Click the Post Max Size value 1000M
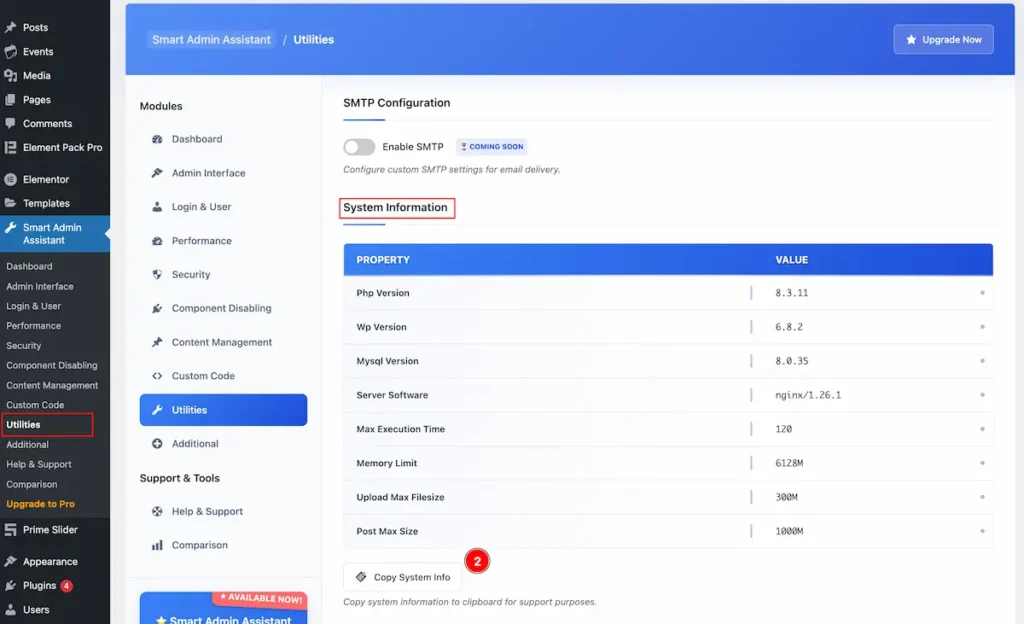 coord(789,531)
